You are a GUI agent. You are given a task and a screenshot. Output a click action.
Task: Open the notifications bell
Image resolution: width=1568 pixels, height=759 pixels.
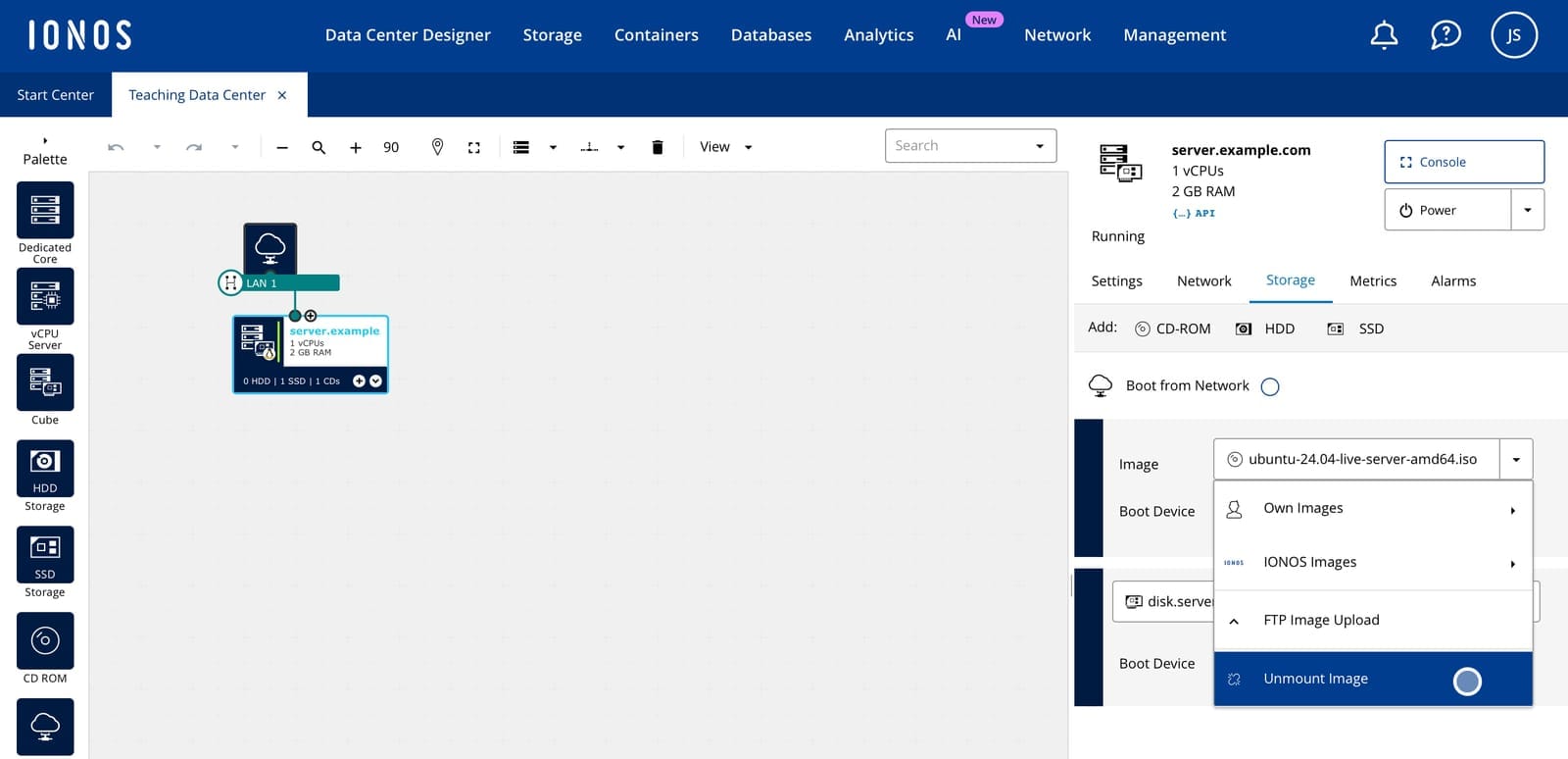(x=1384, y=35)
